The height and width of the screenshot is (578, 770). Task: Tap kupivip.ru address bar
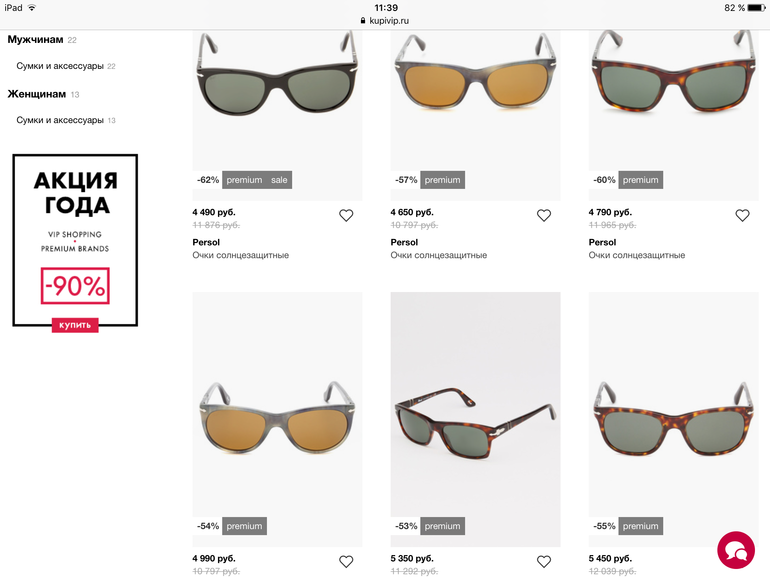point(385,21)
